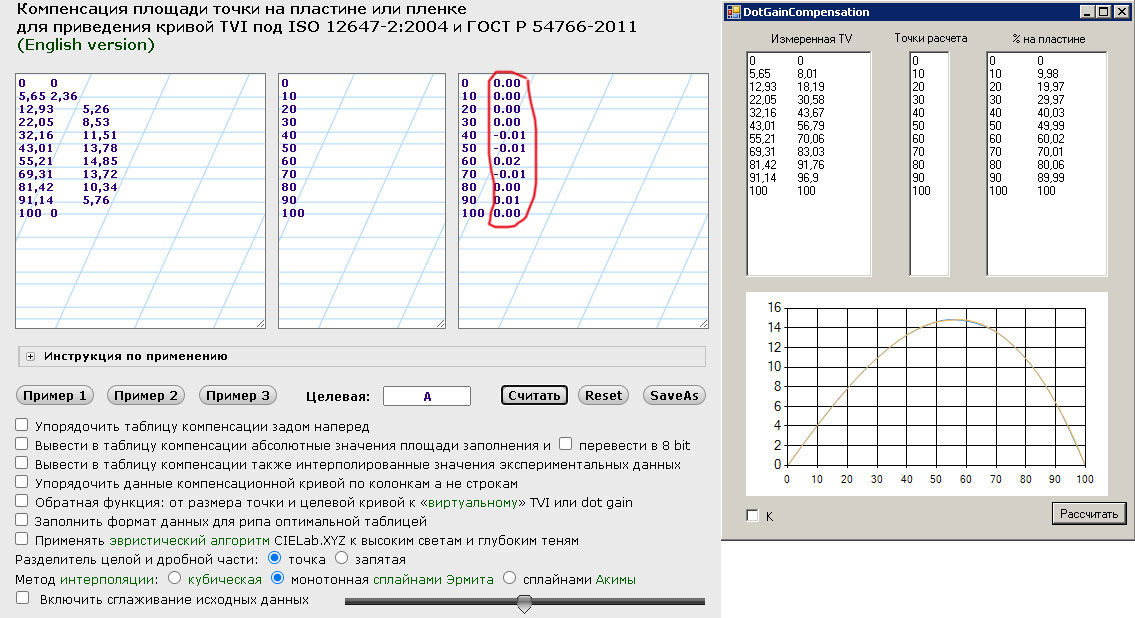Image resolution: width=1135 pixels, height=618 pixels.
Task: Toggle перевести в 8 bit checkbox
Action: click(565, 444)
